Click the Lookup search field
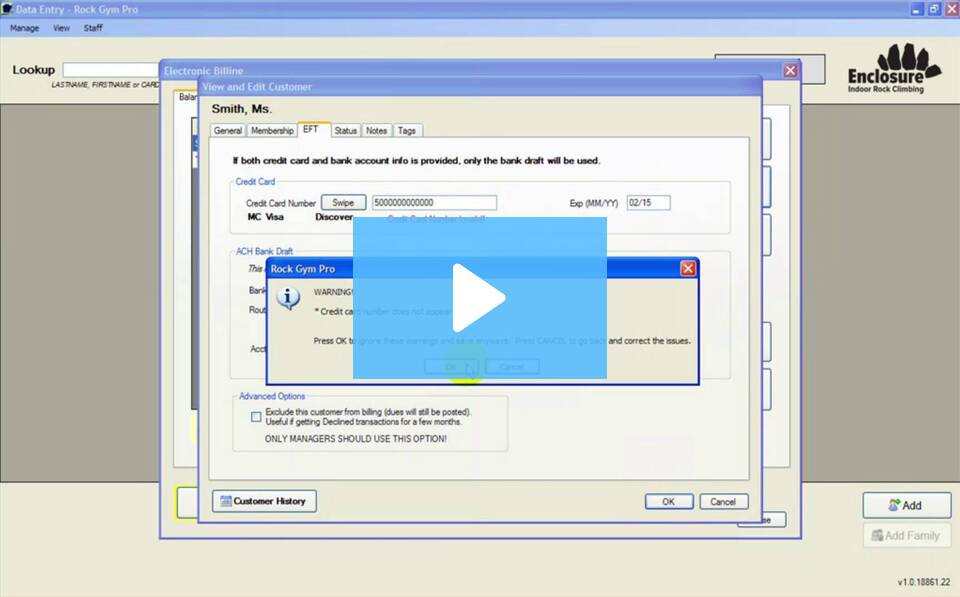 point(111,70)
